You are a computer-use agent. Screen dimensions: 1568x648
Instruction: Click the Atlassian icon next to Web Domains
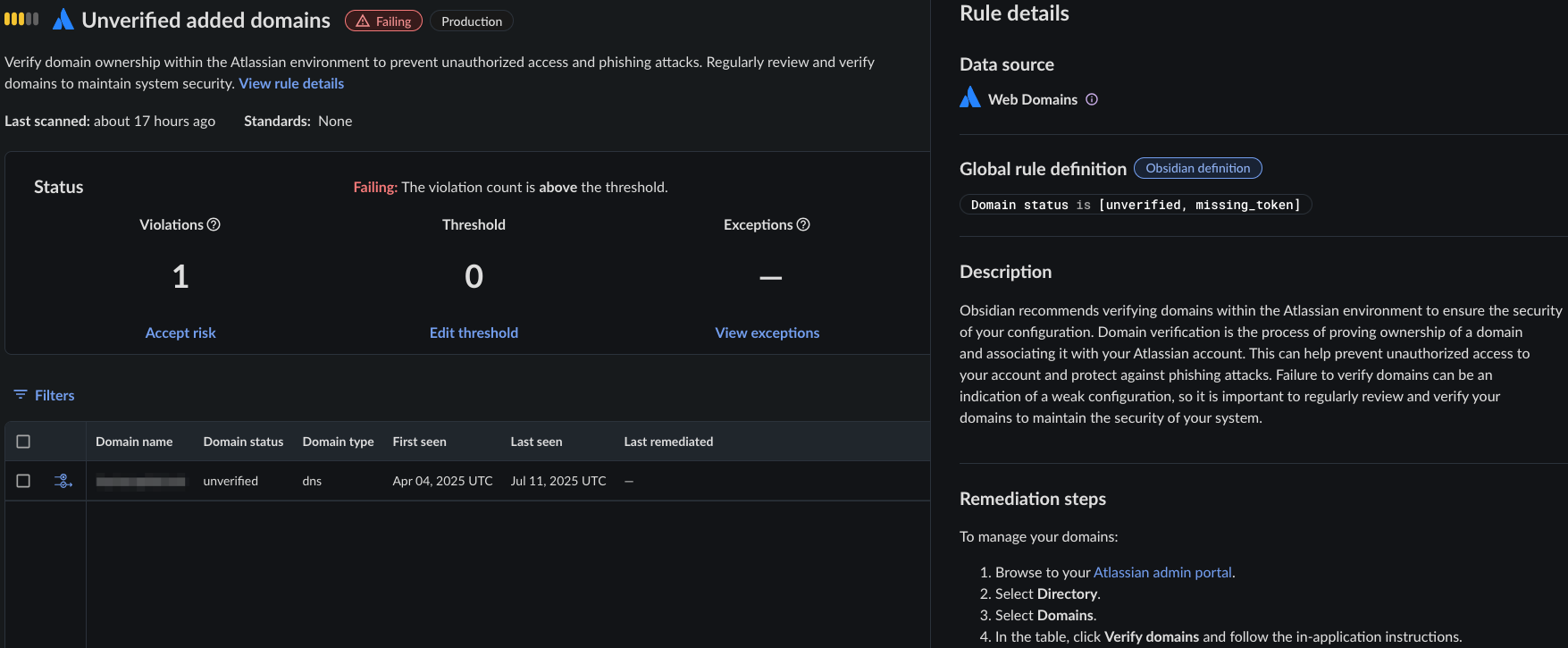[969, 97]
